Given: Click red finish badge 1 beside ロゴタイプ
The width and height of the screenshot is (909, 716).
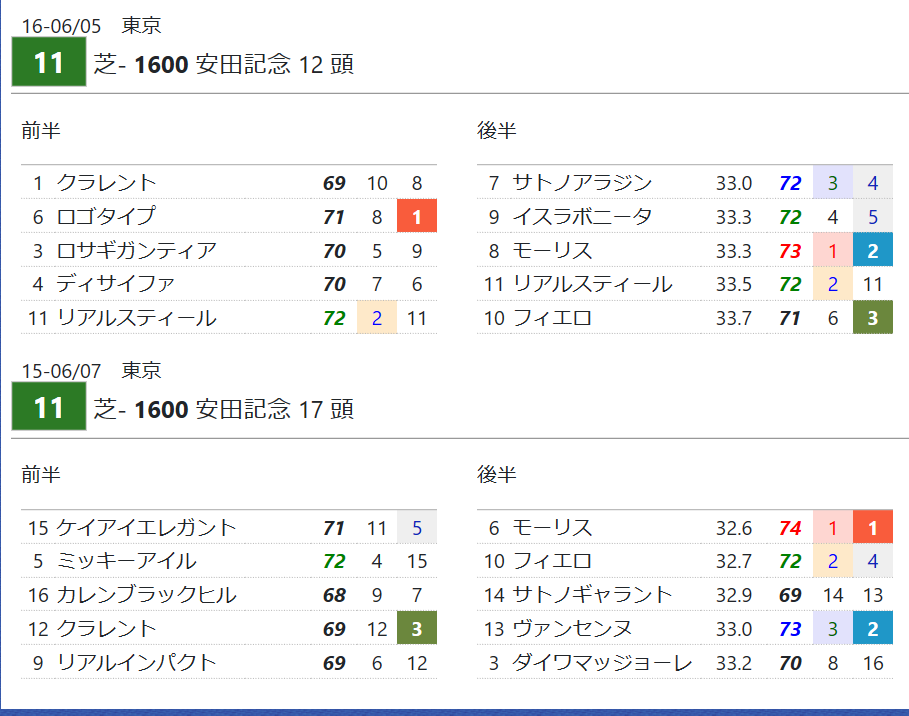Looking at the screenshot, I should tap(417, 216).
